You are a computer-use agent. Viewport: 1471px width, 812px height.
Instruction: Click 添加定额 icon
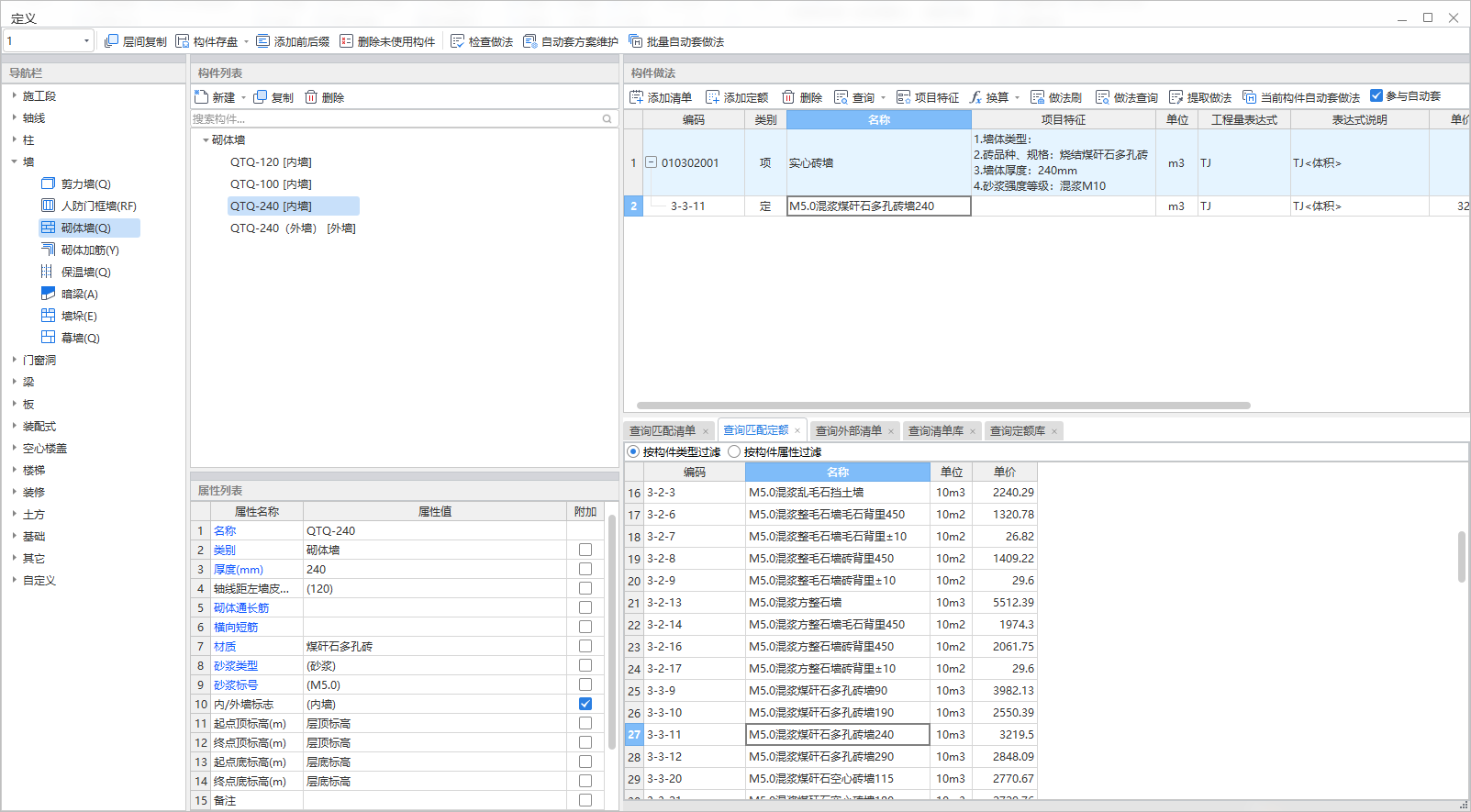(712, 97)
